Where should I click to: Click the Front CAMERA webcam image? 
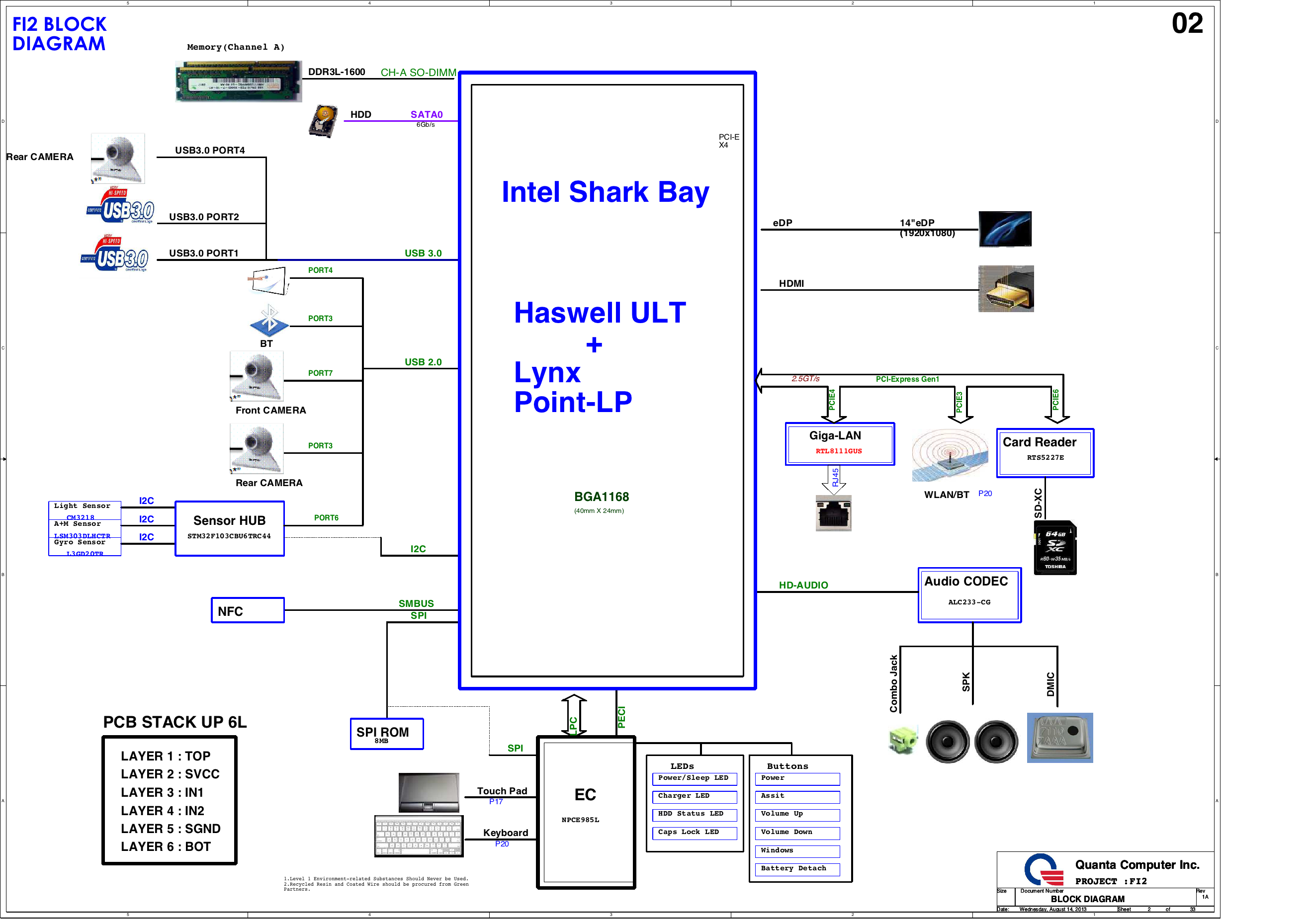point(257,376)
